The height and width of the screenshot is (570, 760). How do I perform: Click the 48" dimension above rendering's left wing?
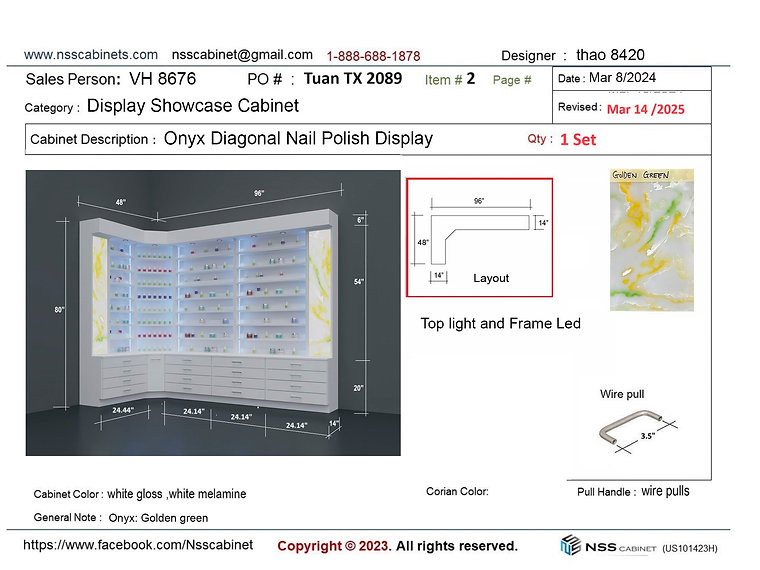(x=121, y=202)
